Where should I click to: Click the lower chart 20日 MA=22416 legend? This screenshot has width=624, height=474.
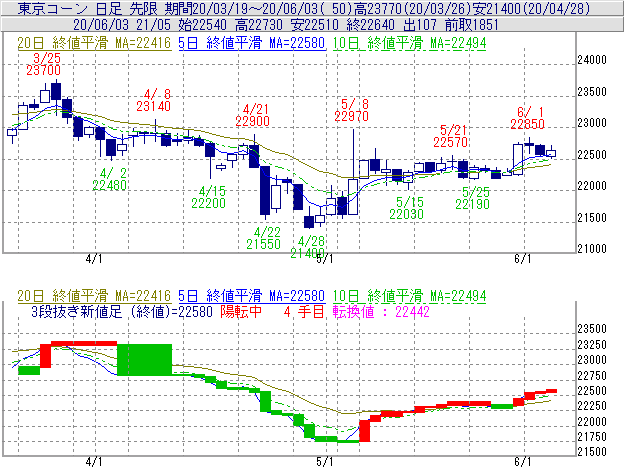point(94,296)
